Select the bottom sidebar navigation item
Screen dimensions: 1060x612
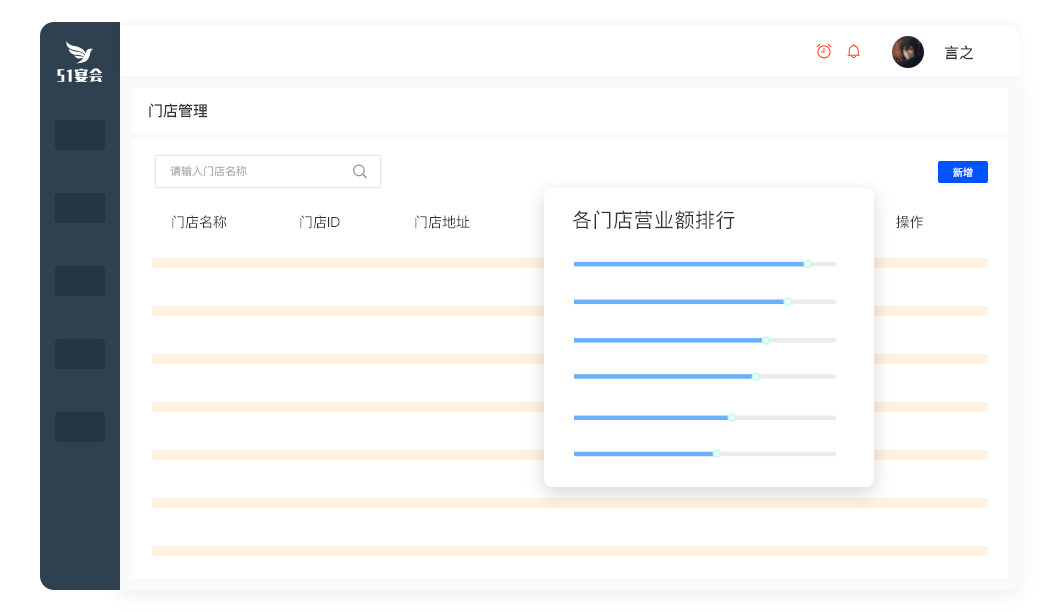[80, 427]
